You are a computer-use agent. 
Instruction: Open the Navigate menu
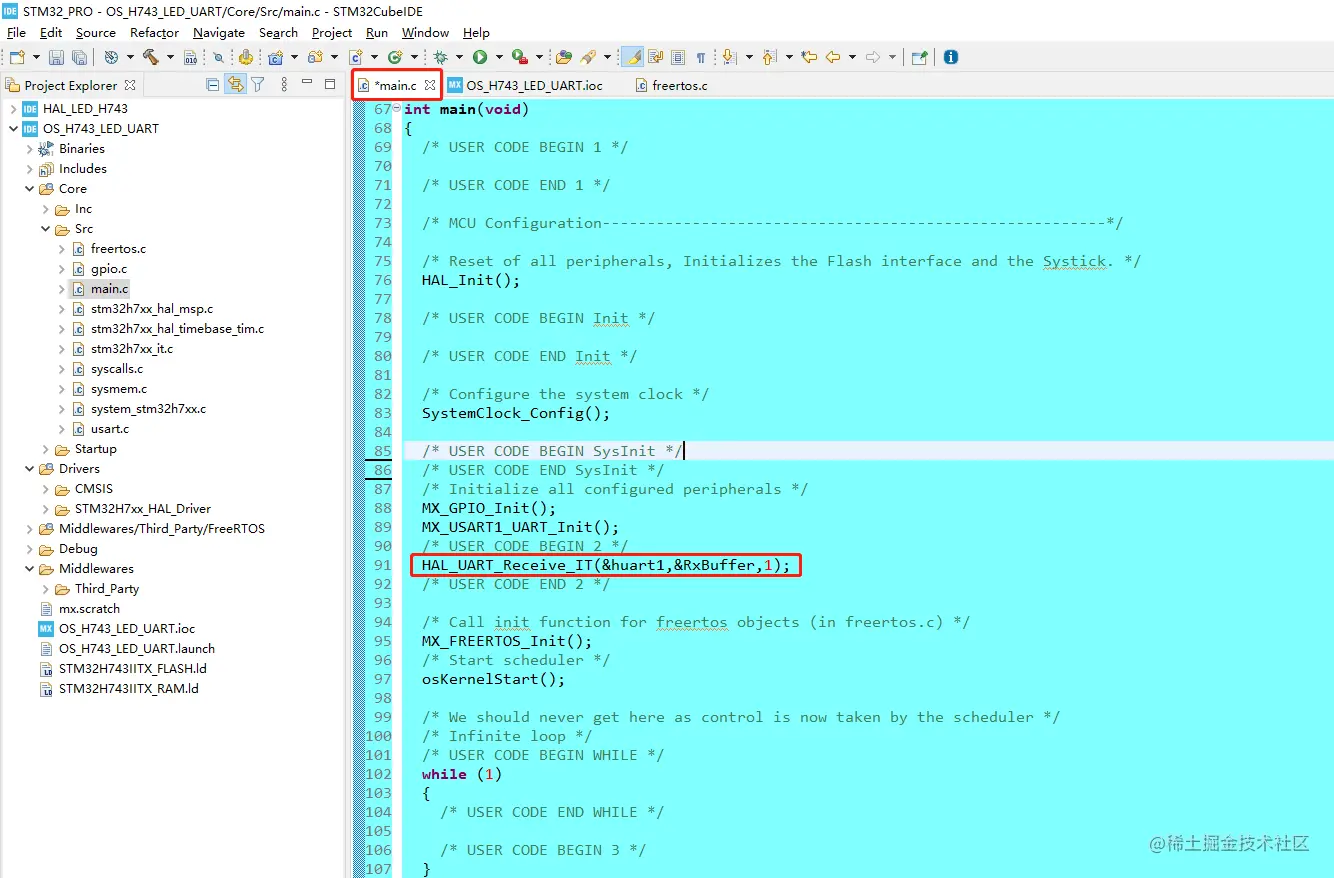(219, 32)
